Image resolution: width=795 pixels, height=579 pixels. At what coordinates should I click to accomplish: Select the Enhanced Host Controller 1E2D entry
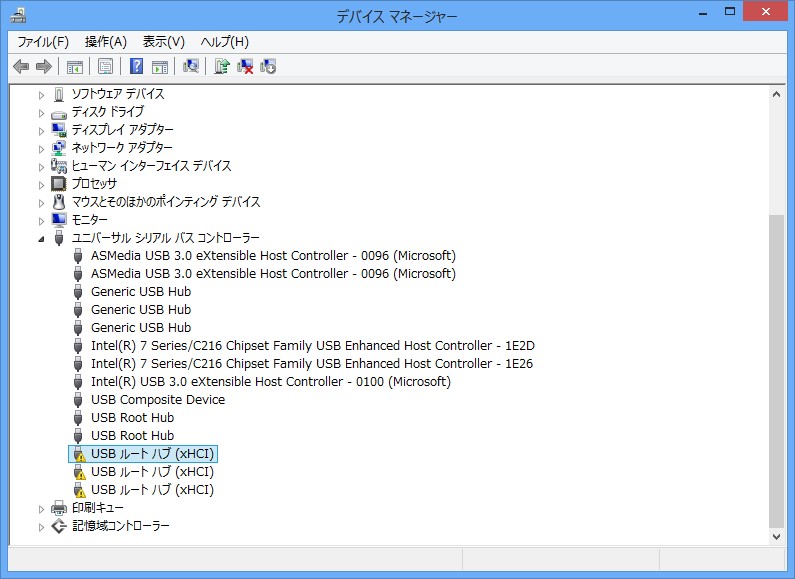coord(312,346)
